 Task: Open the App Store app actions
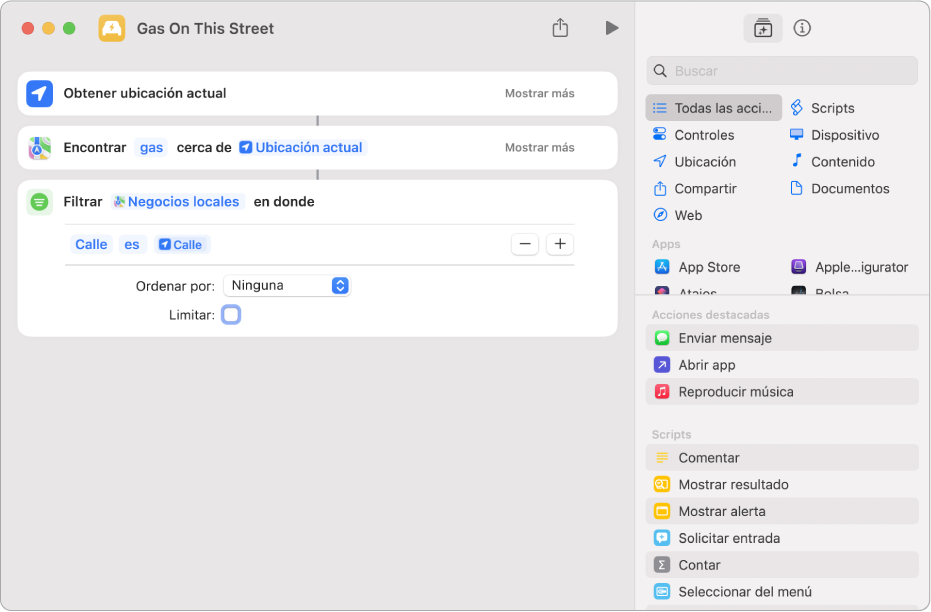coord(698,267)
